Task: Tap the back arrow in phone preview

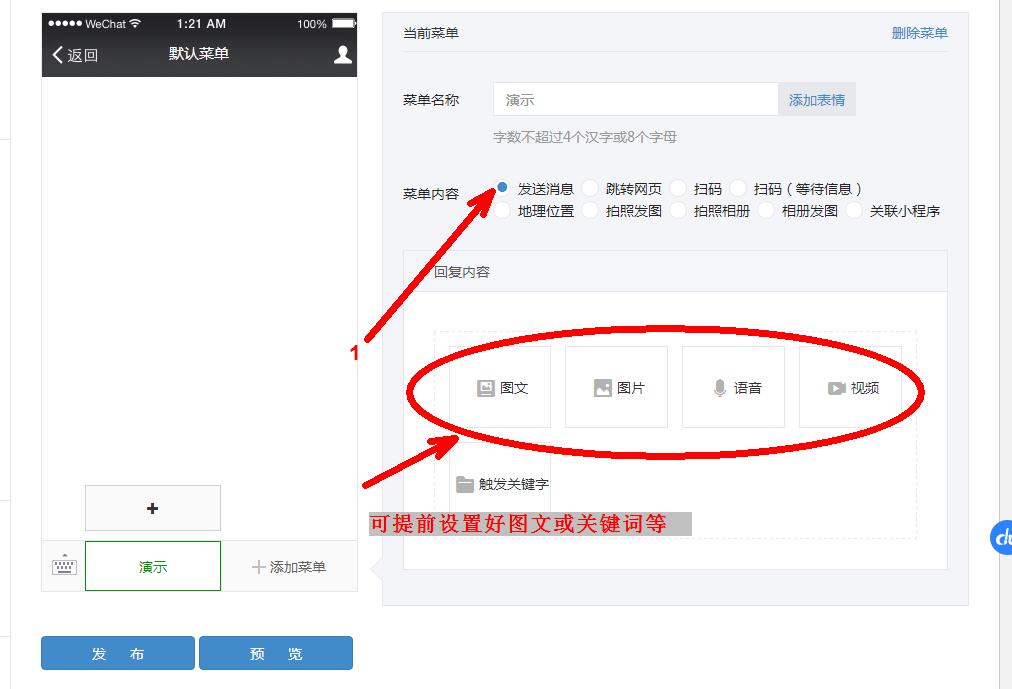Action: [57, 55]
